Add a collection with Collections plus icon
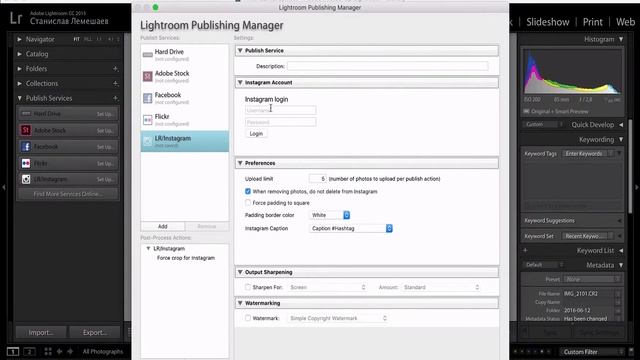This screenshot has height=360, width=640. (x=116, y=83)
